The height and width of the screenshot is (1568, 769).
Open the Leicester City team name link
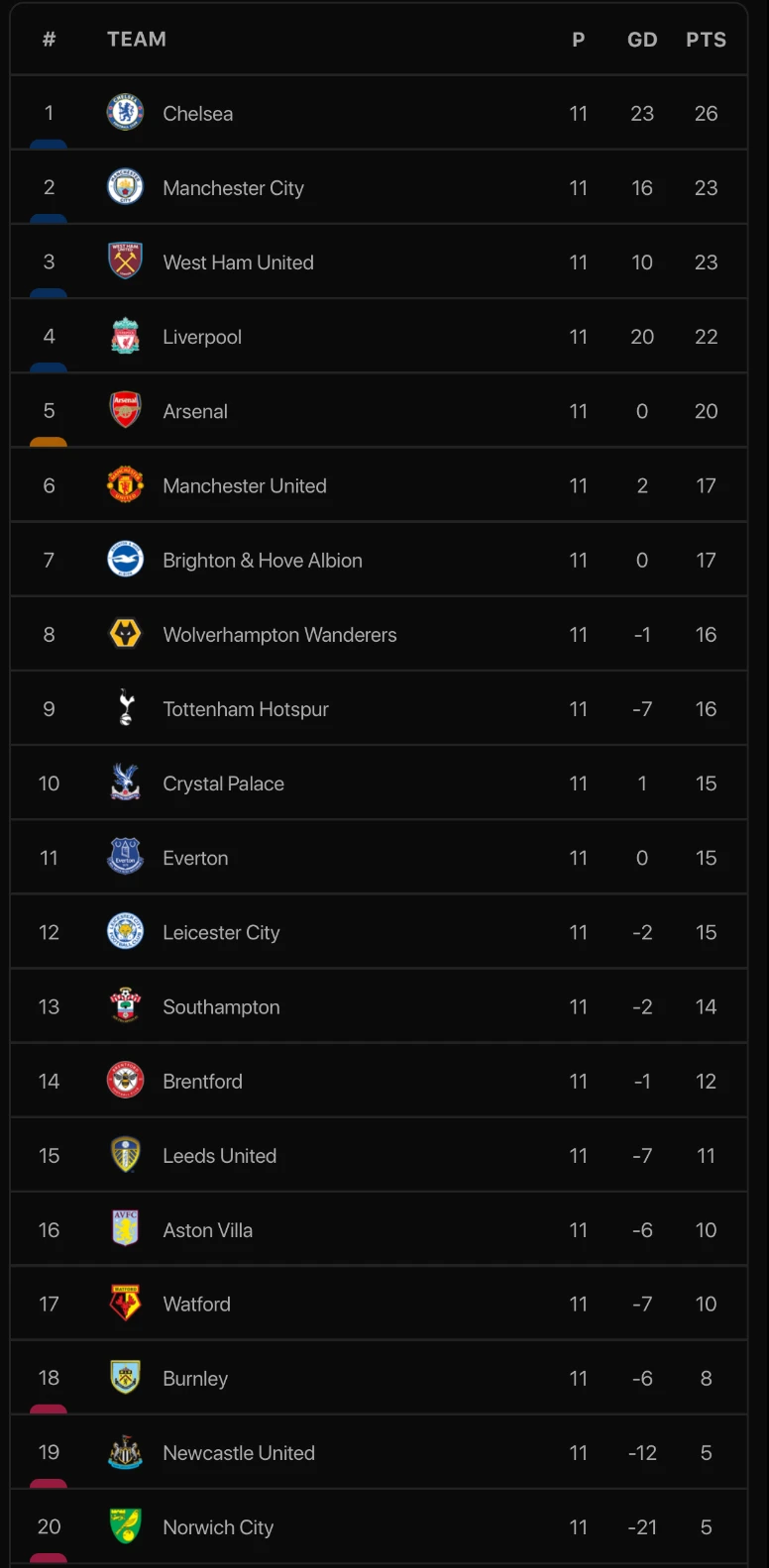point(221,932)
